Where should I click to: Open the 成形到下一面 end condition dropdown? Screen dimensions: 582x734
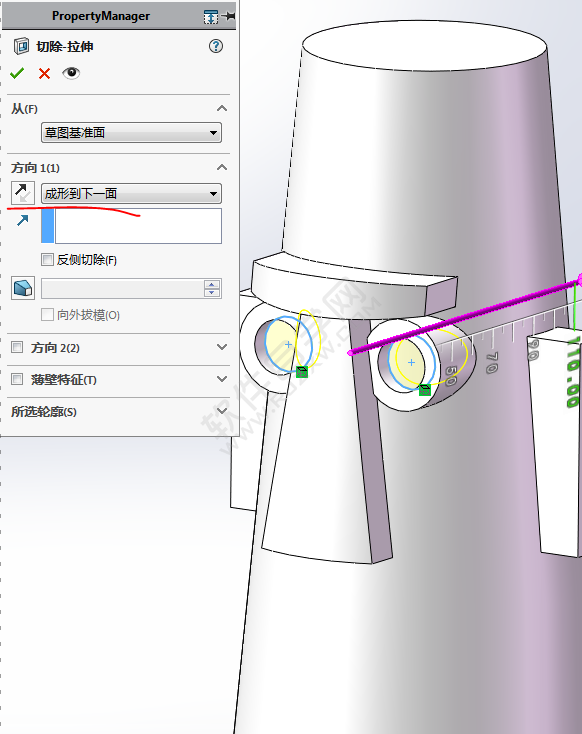131,193
